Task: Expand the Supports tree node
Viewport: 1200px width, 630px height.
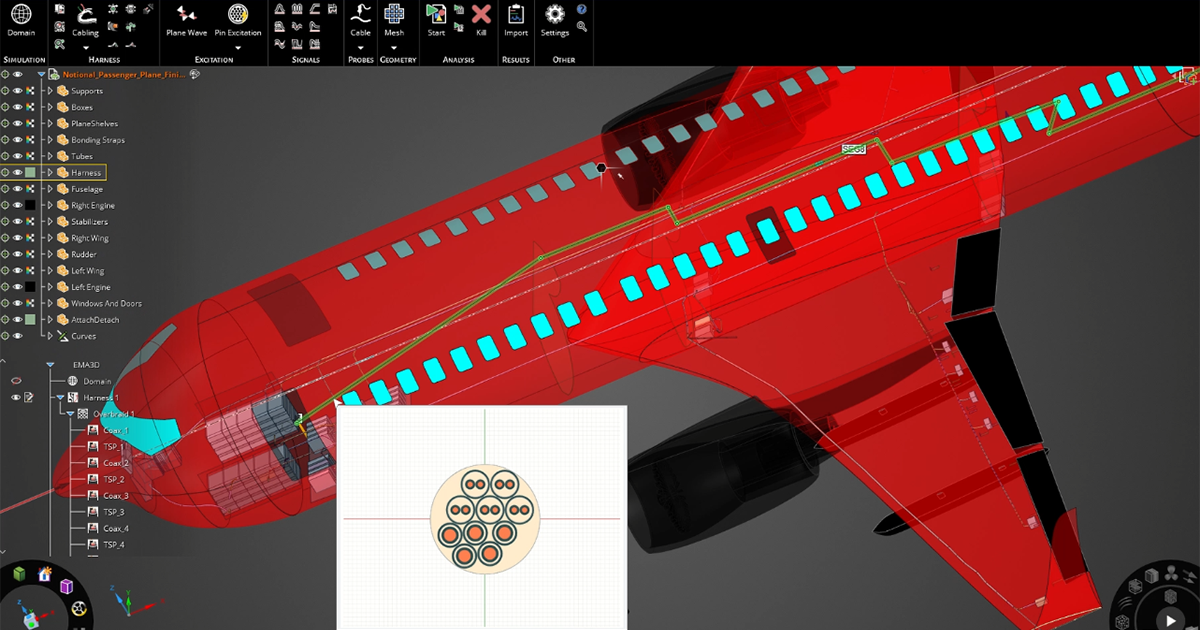Action: point(51,91)
